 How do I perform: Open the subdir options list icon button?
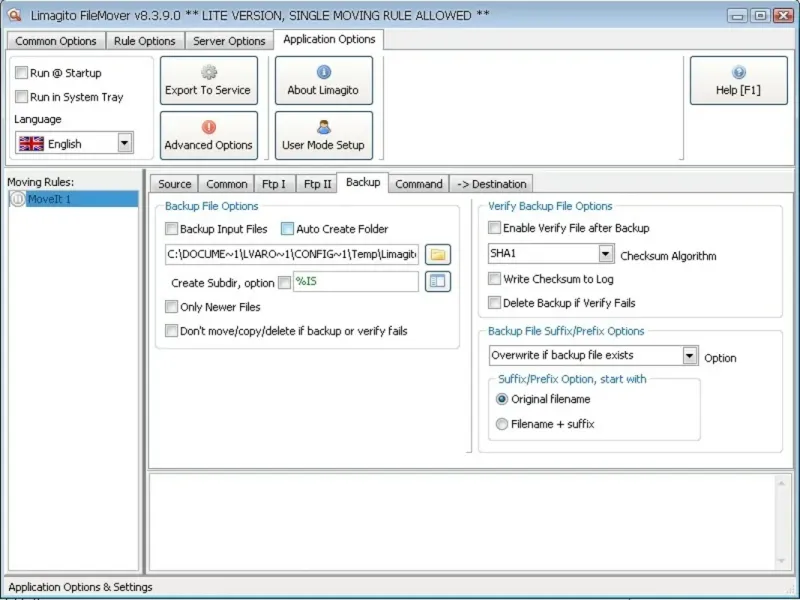(438, 281)
